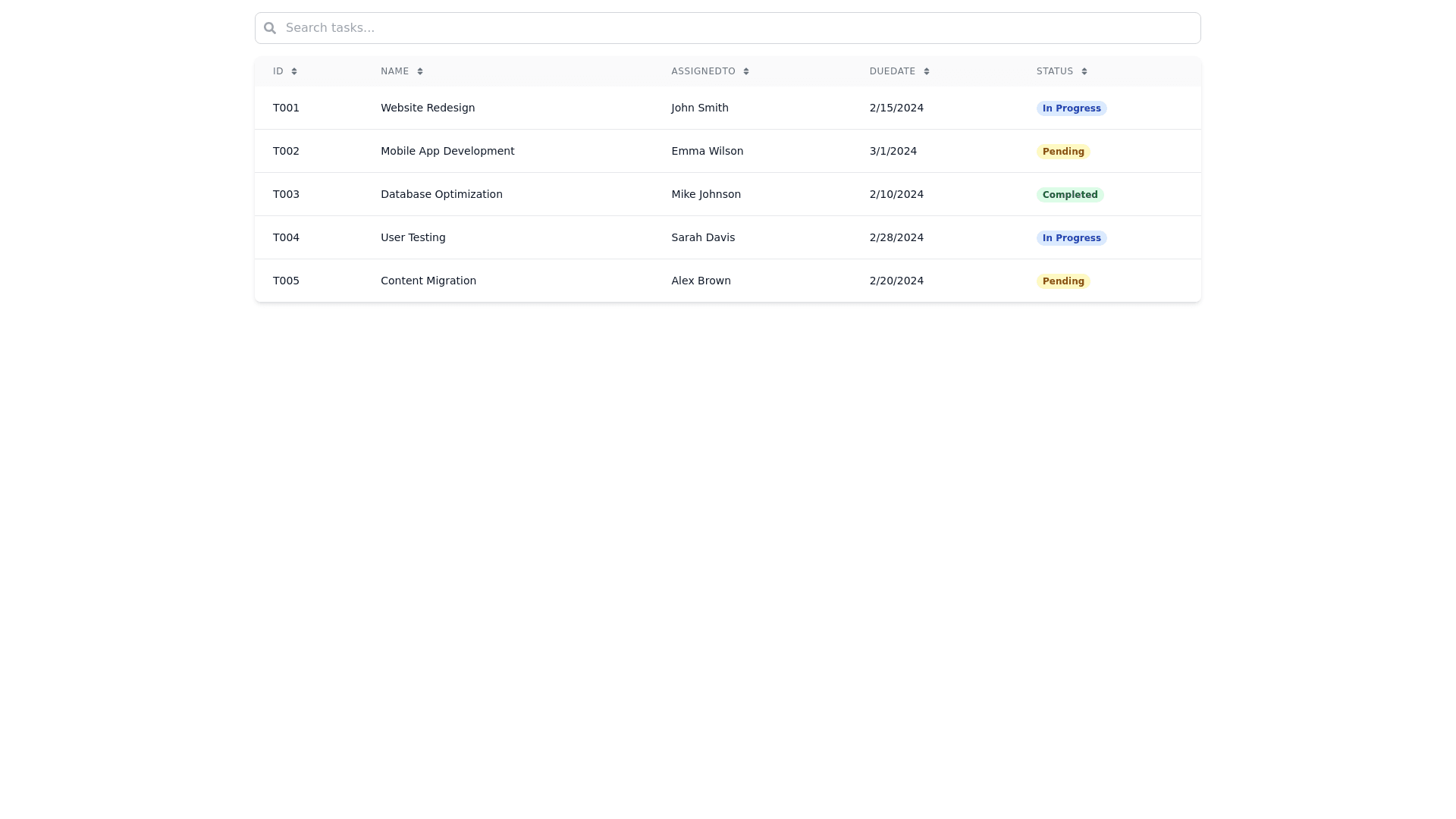Click Status column sort icon
Screen dimensions: 1456x819
click(x=1084, y=71)
